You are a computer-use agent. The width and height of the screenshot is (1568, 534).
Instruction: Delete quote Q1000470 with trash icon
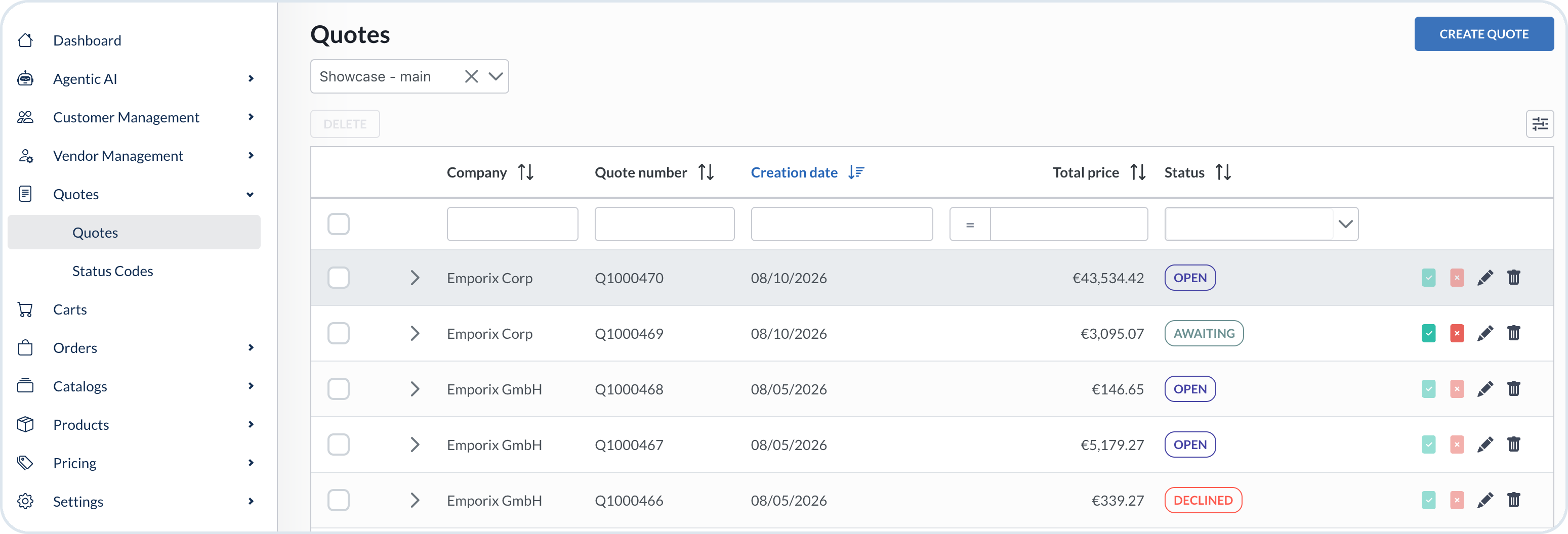1513,277
